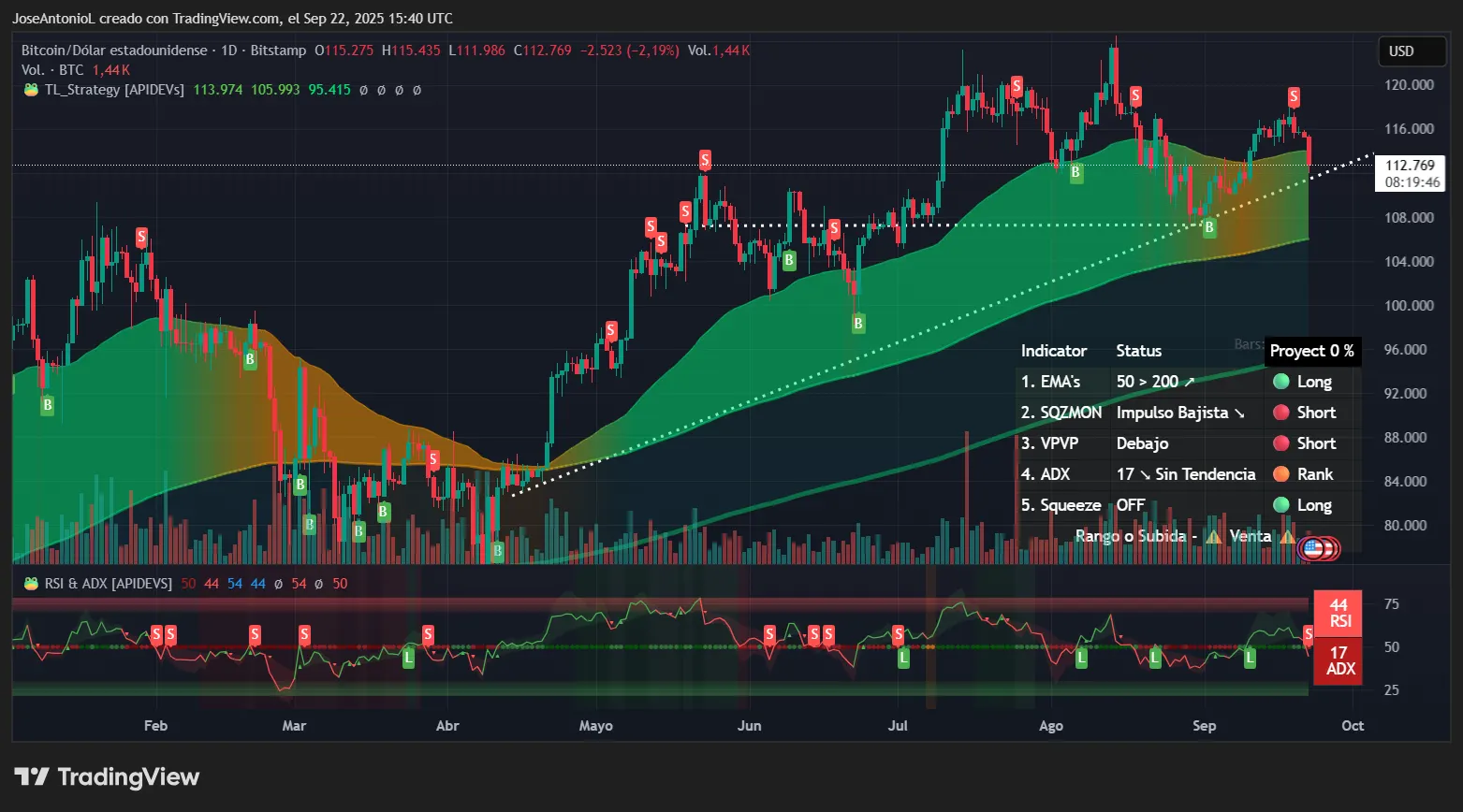Click the frog icon beside TL_Strategy legend
1463x812 pixels.
tap(30, 90)
